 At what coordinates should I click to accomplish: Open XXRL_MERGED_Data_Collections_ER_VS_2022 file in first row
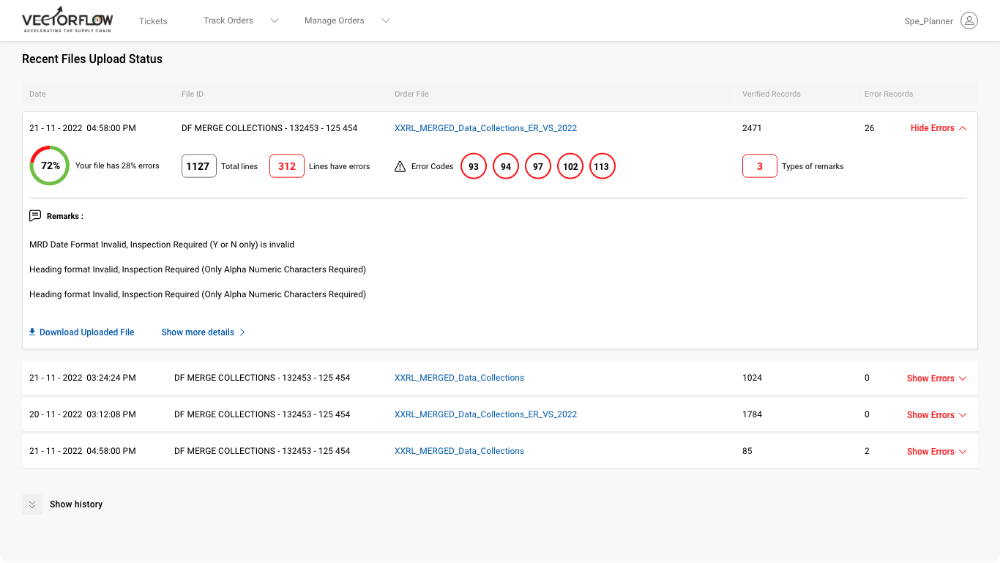[485, 128]
